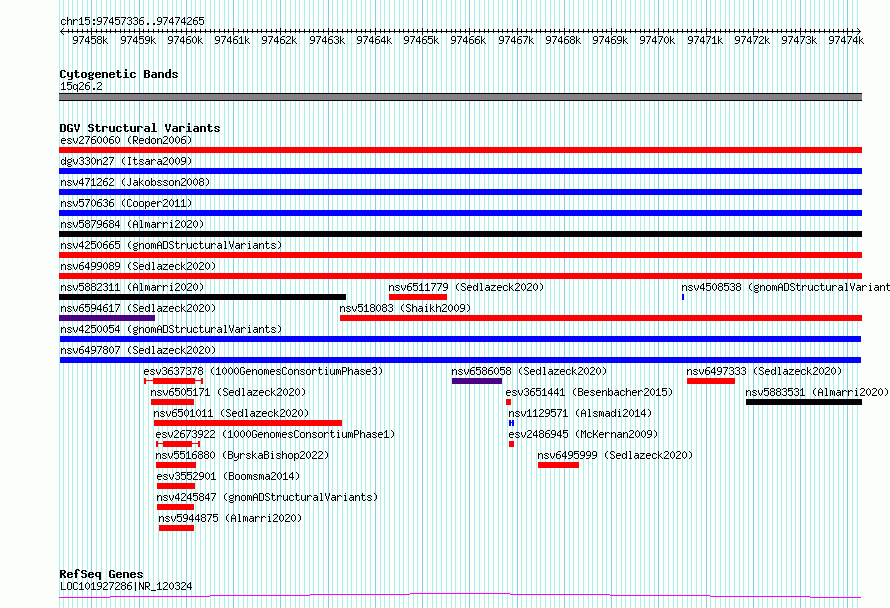Select the dgv330n27 (Itsara2009) blue bar label

click(x=126, y=161)
